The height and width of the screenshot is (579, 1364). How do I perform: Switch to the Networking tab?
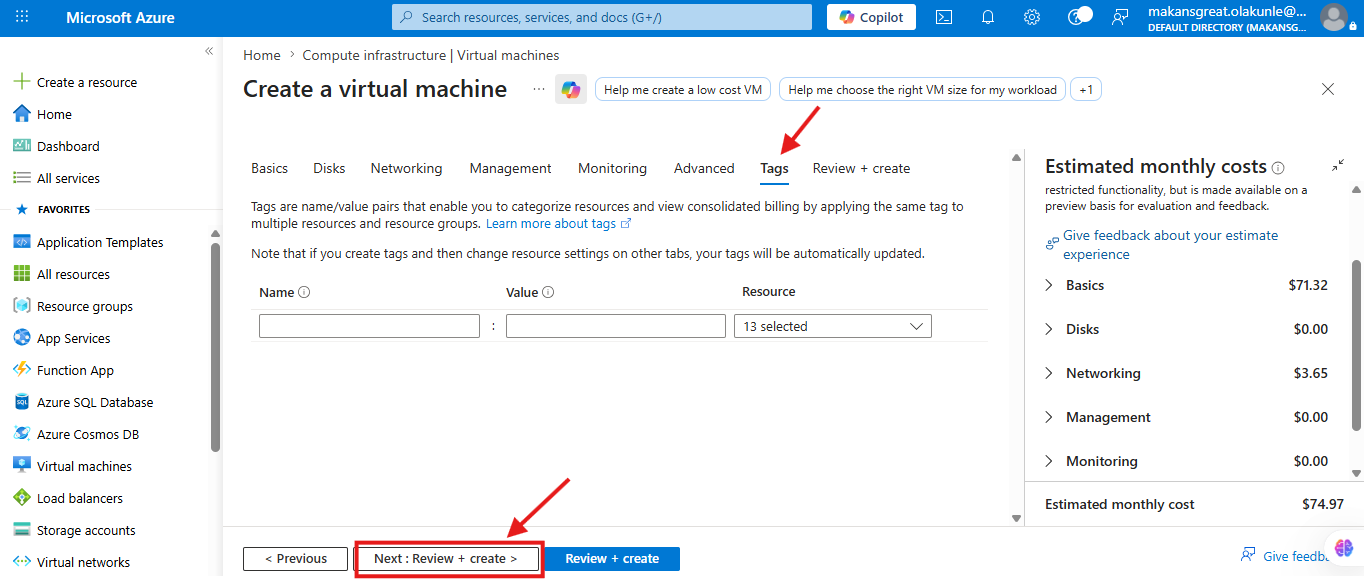(406, 168)
